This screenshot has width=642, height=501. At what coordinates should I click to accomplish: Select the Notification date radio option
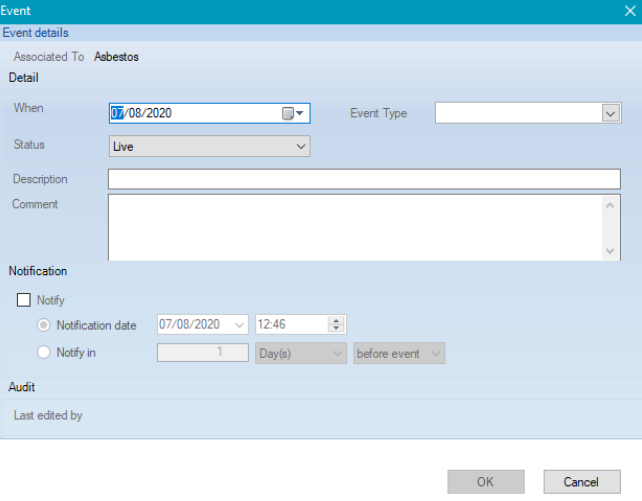tap(44, 325)
